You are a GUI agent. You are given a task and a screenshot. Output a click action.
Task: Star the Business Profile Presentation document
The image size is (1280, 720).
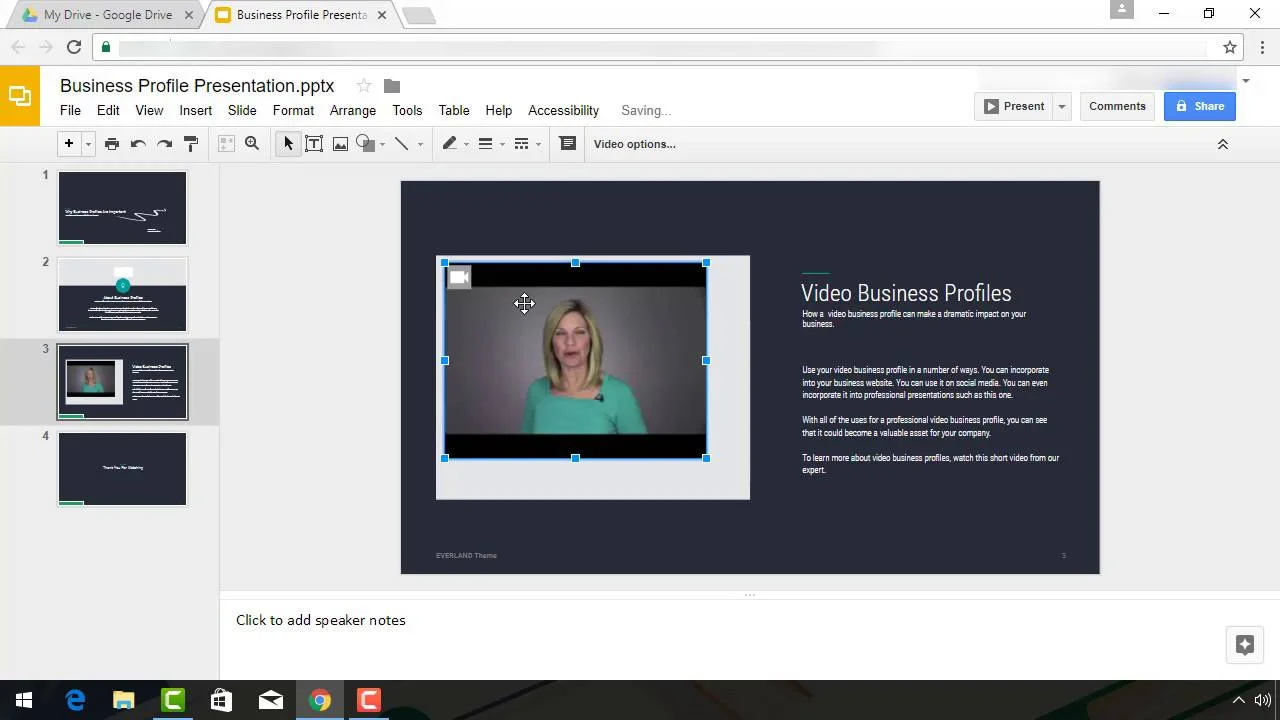point(364,86)
